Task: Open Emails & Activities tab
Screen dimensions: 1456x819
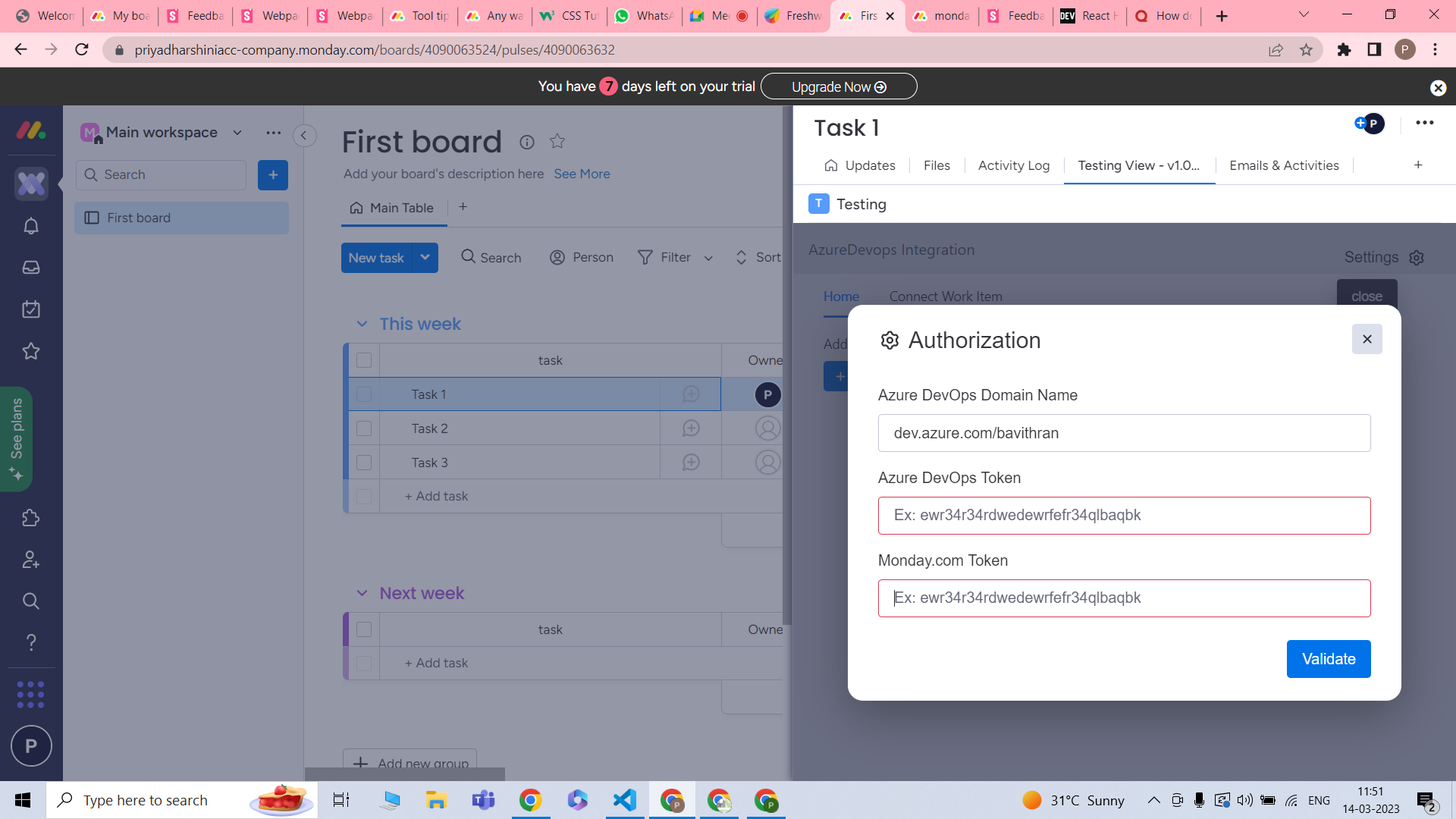Action: (x=1284, y=165)
